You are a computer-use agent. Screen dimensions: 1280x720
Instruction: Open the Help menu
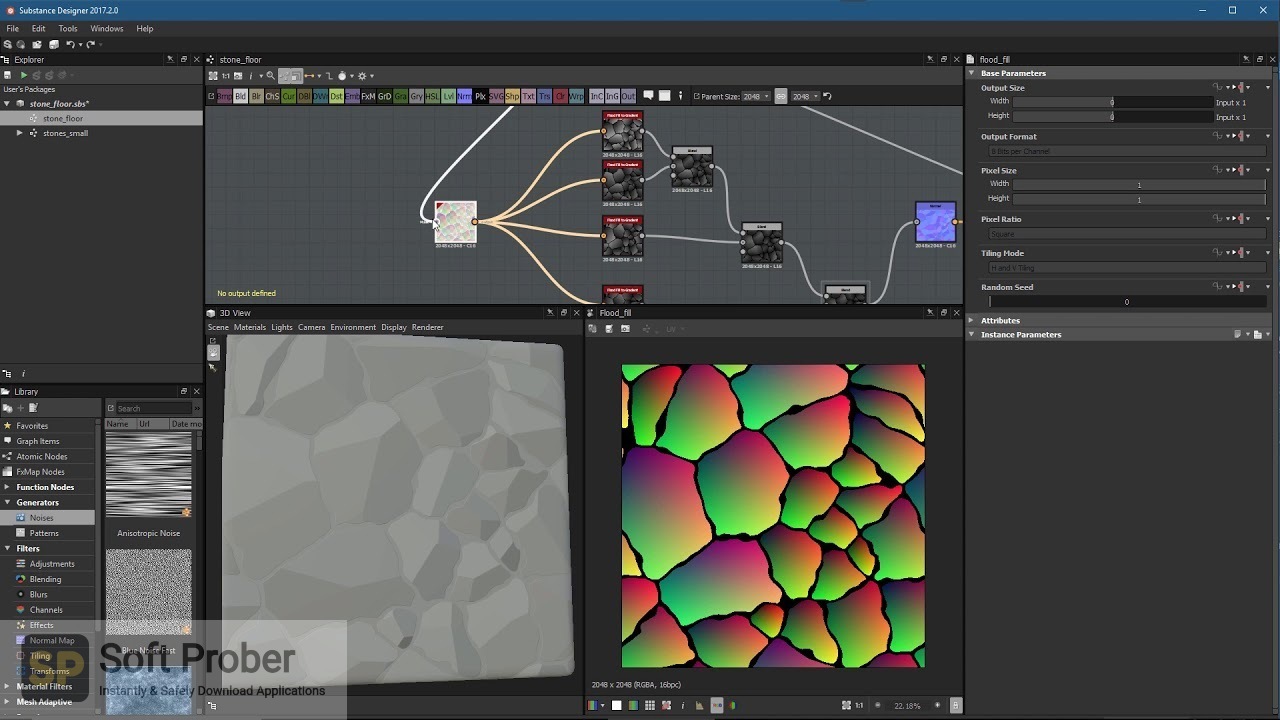(145, 28)
